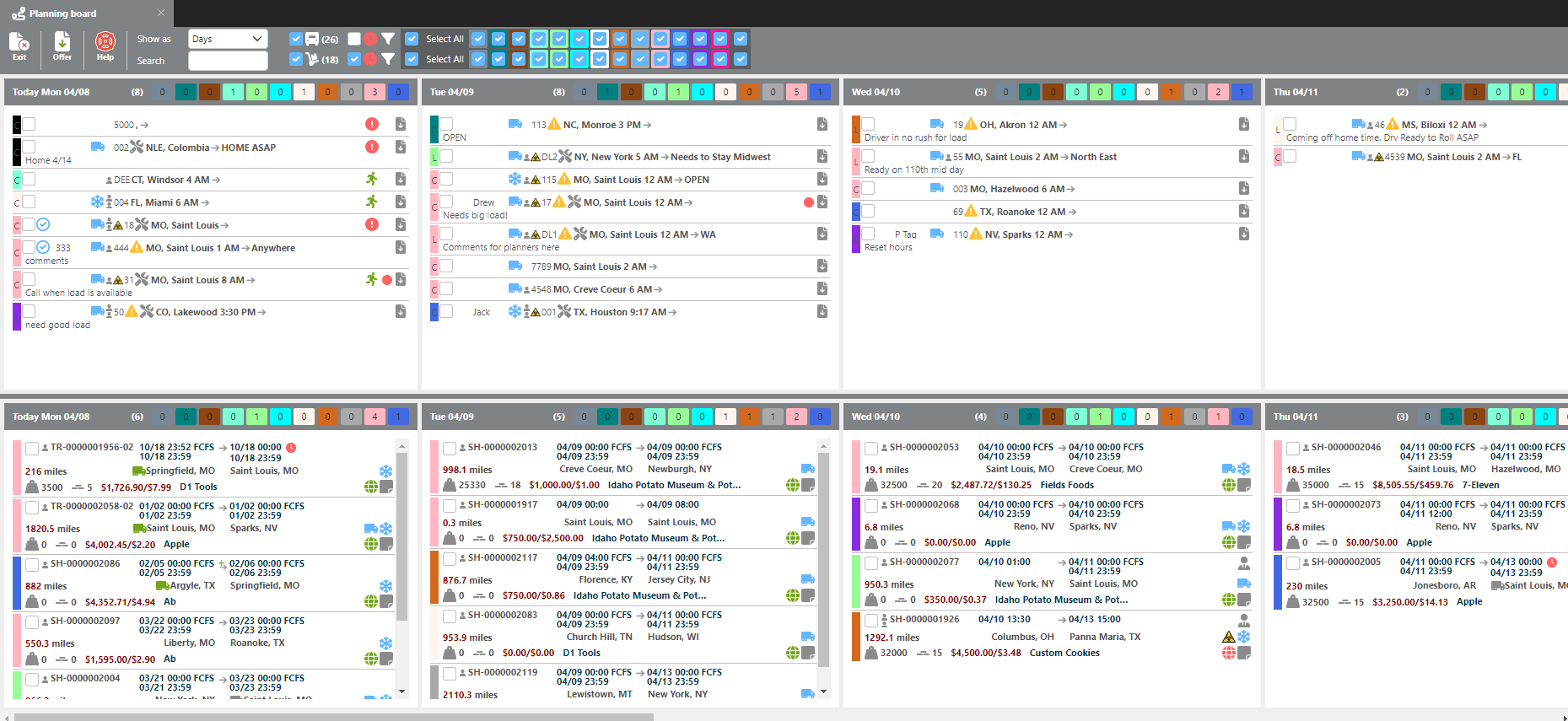Click the green running-man icon on the FL, Miami row
The image size is (1568, 721).
point(372,202)
